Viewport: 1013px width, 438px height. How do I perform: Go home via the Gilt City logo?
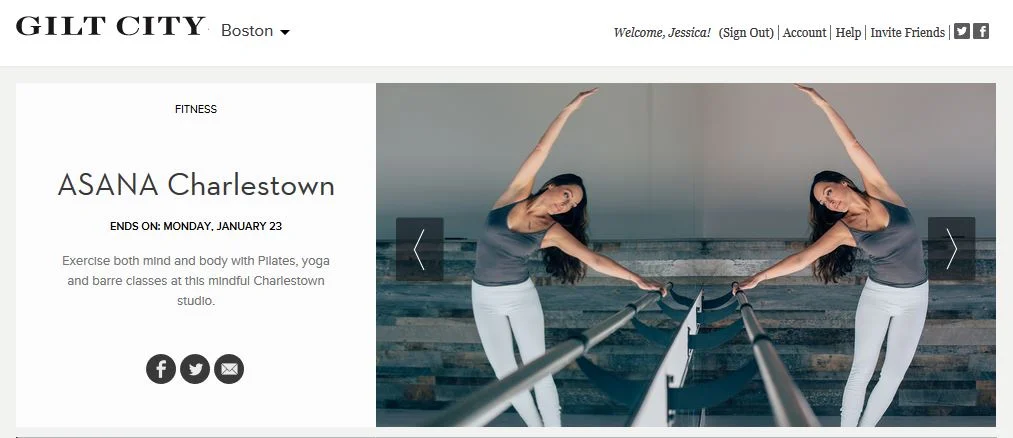[x=110, y=26]
